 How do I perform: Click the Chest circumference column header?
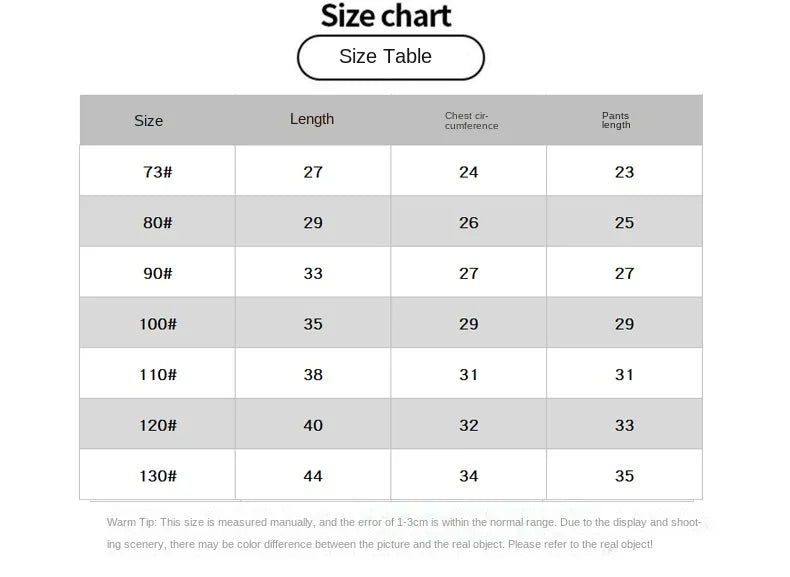471,121
